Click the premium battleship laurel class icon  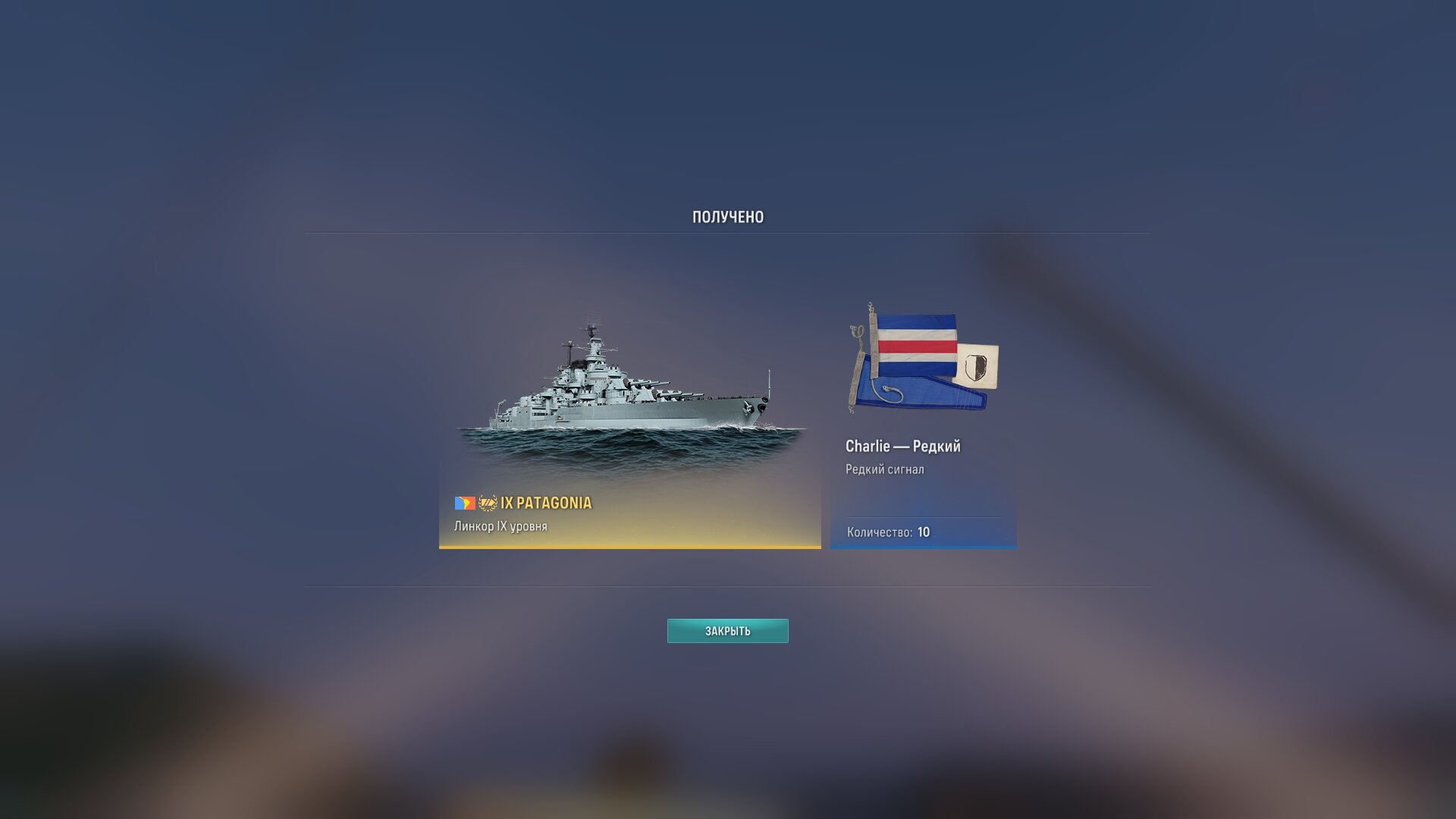[488, 503]
